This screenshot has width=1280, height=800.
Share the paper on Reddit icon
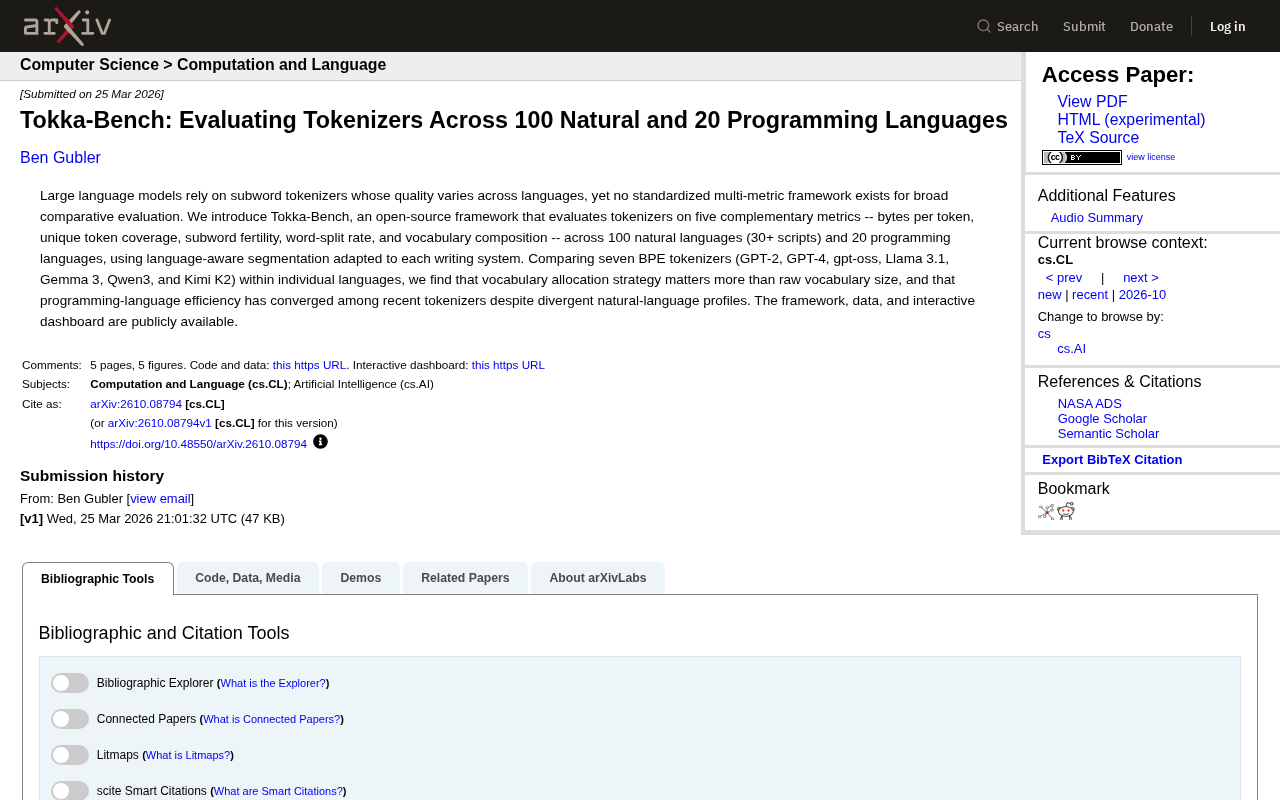[x=1066, y=512]
